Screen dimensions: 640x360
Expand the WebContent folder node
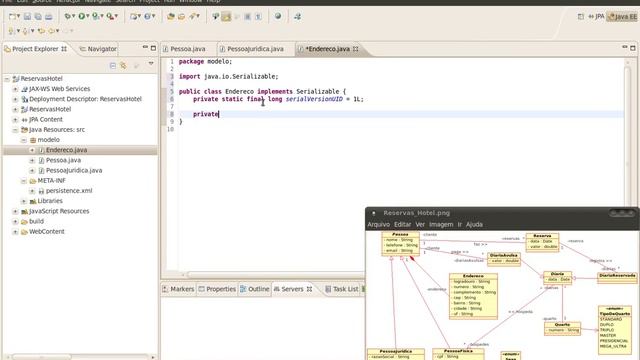pyautogui.click(x=16, y=232)
